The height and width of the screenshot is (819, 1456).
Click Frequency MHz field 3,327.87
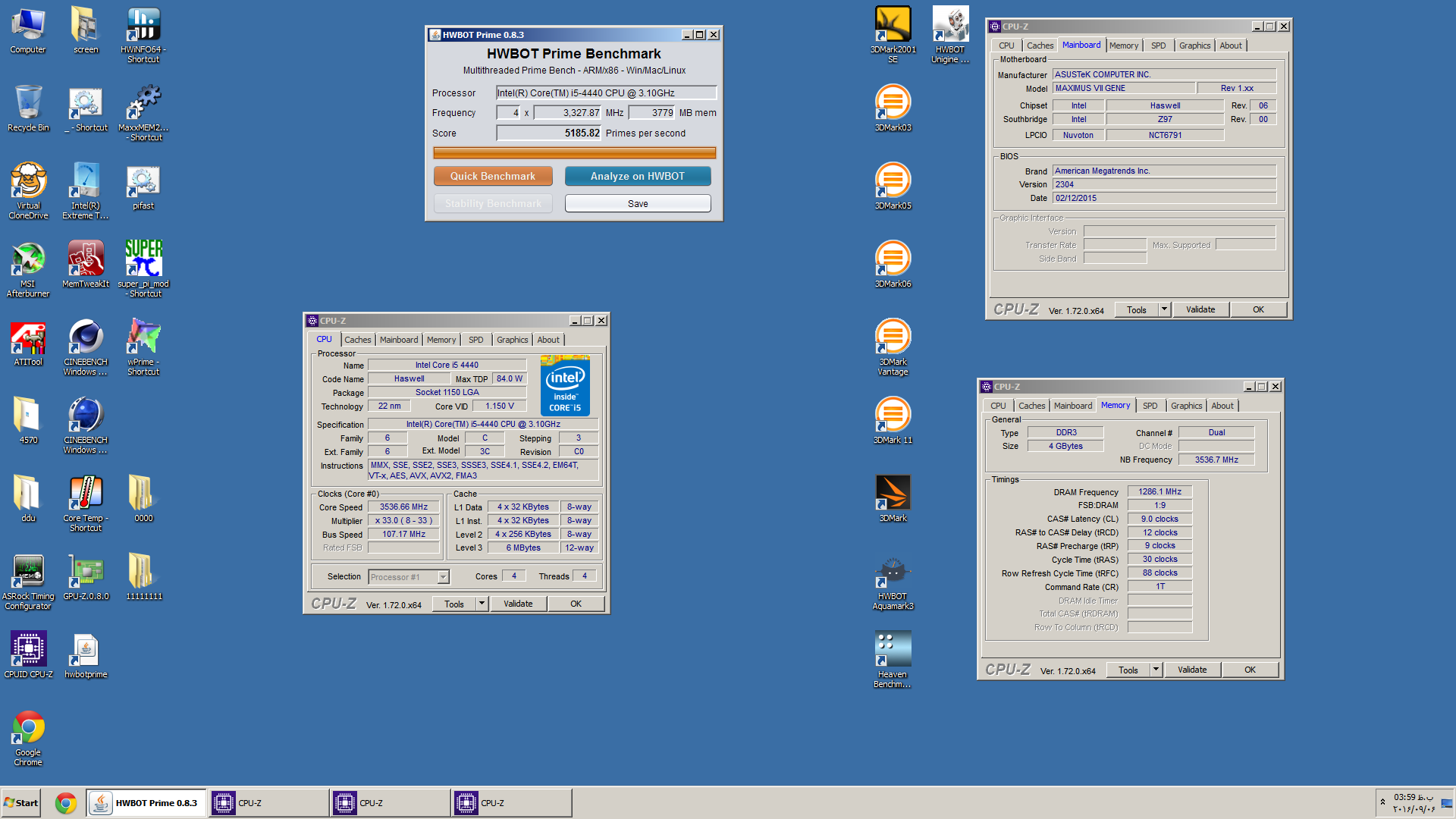click(x=567, y=112)
